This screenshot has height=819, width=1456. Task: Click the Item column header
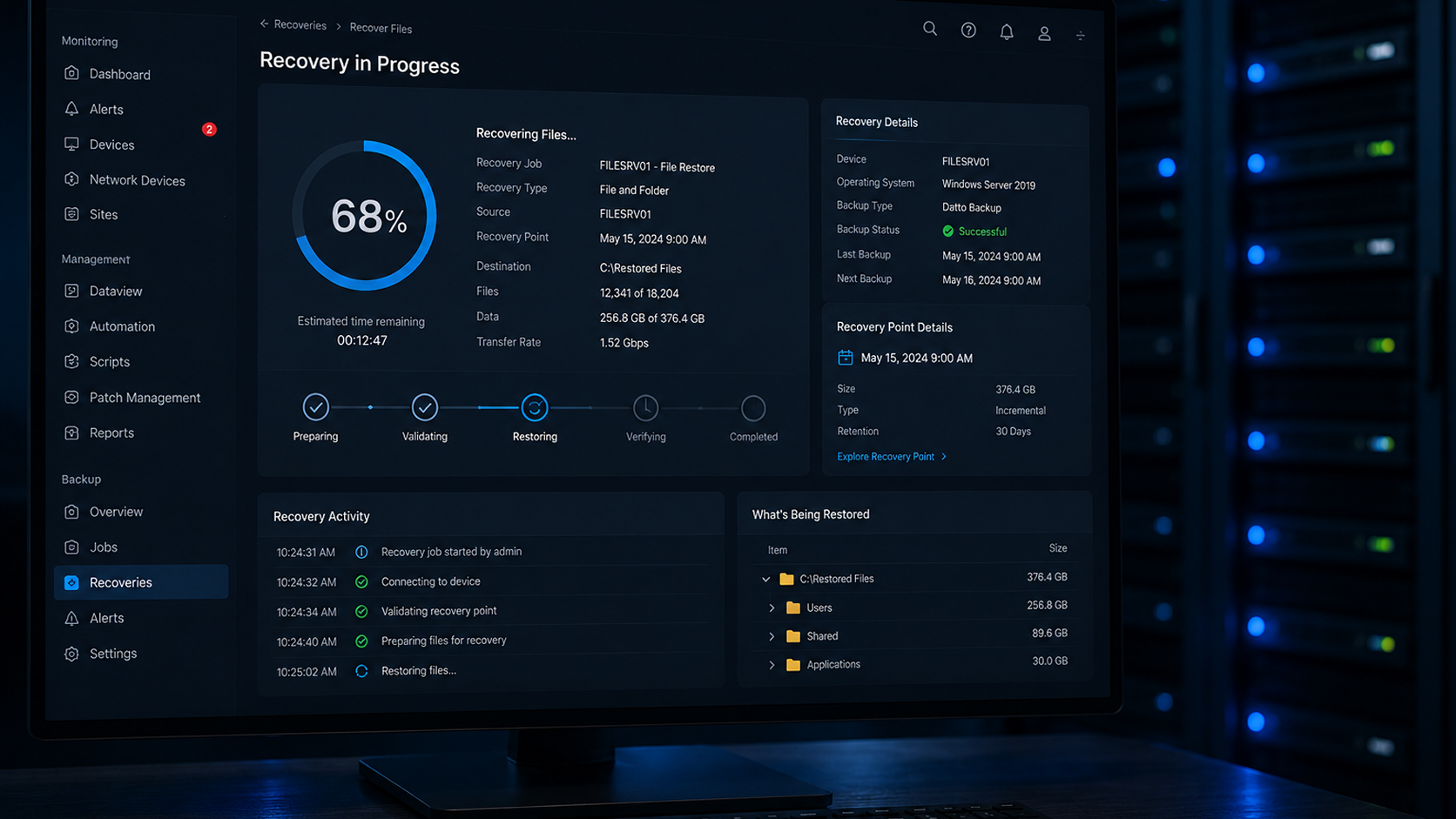778,550
